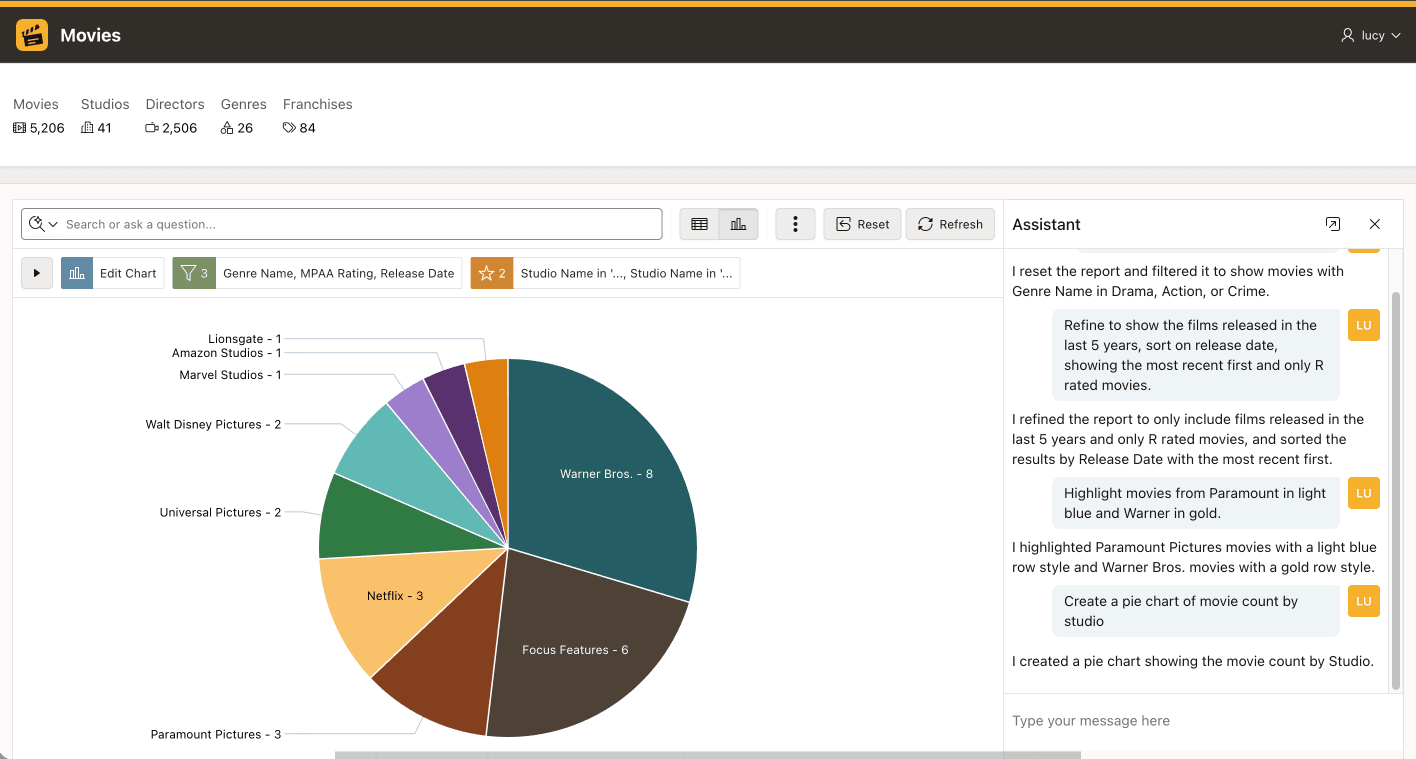Click the shapes icon beside 26
This screenshot has width=1416, height=759.
(227, 128)
